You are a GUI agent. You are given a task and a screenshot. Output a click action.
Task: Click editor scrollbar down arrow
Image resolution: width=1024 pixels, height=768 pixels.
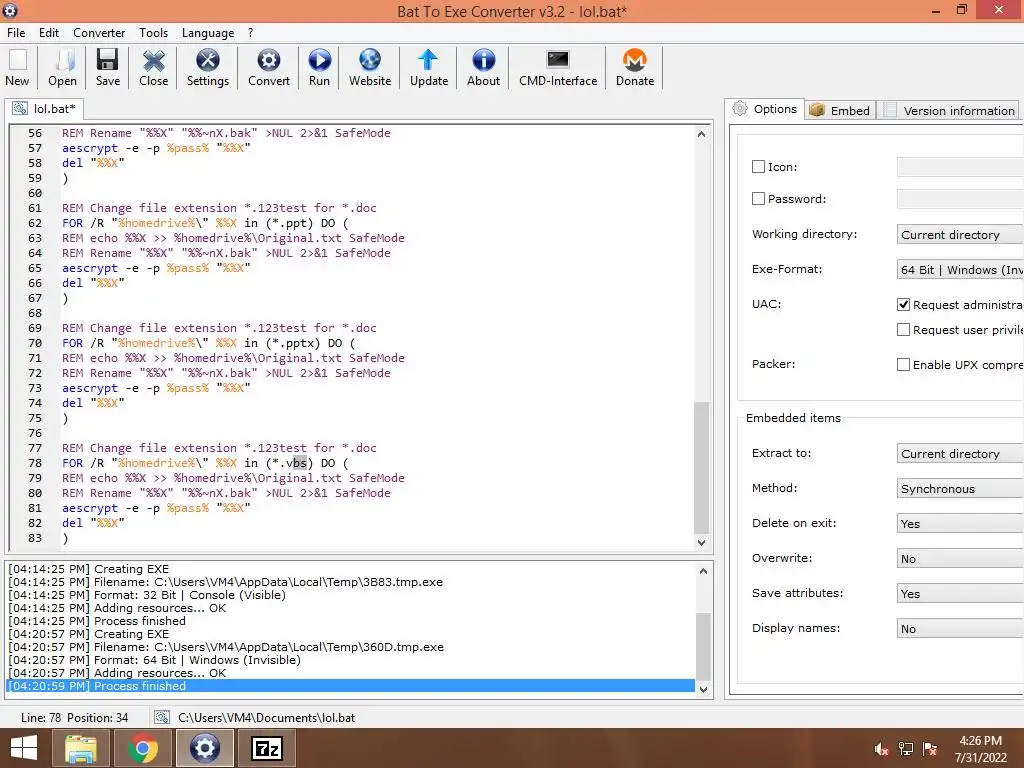701,542
